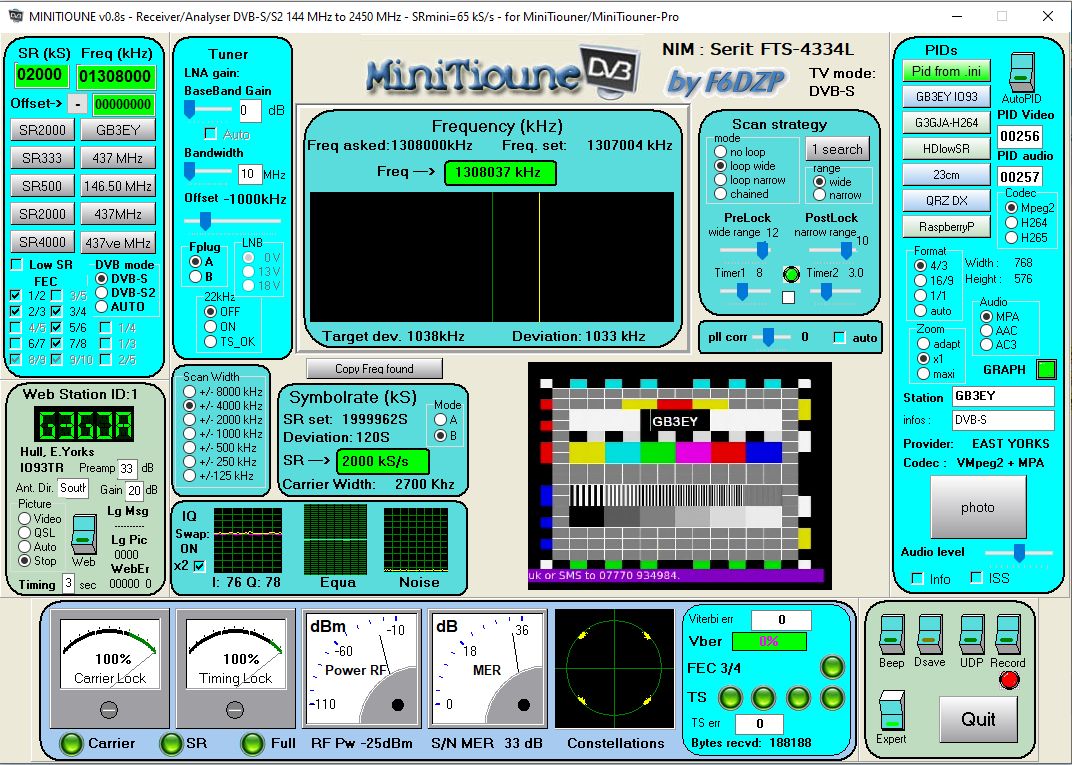Screen dimensions: 1072x765
Task: Select +/- 2000 kHz scan width
Action: pos(189,420)
